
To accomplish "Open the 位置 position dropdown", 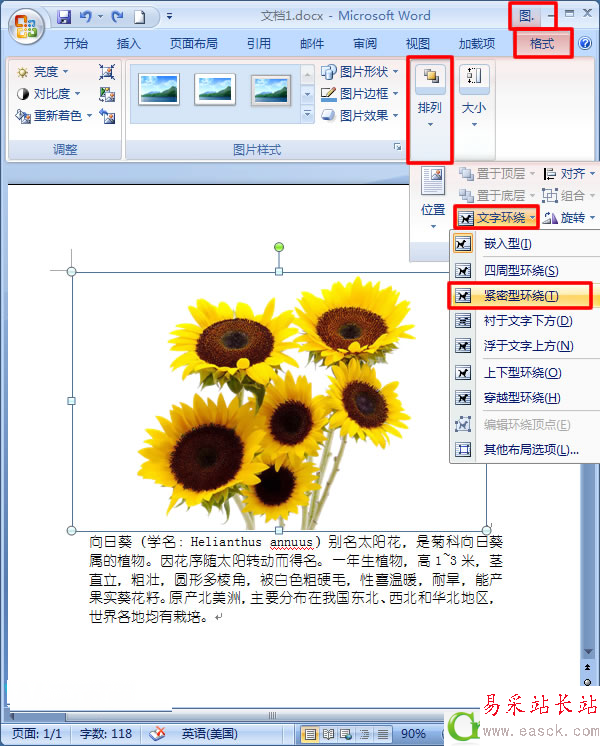I will pyautogui.click(x=433, y=198).
